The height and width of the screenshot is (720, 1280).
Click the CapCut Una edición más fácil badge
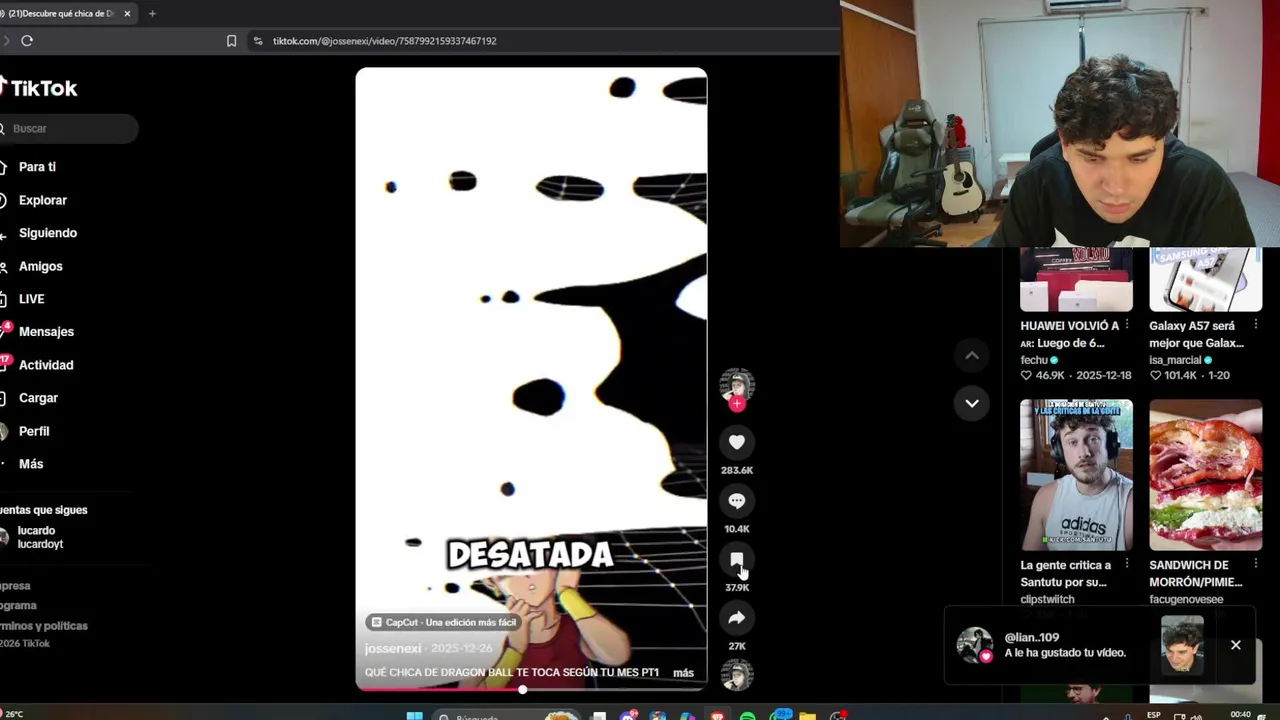coord(443,622)
